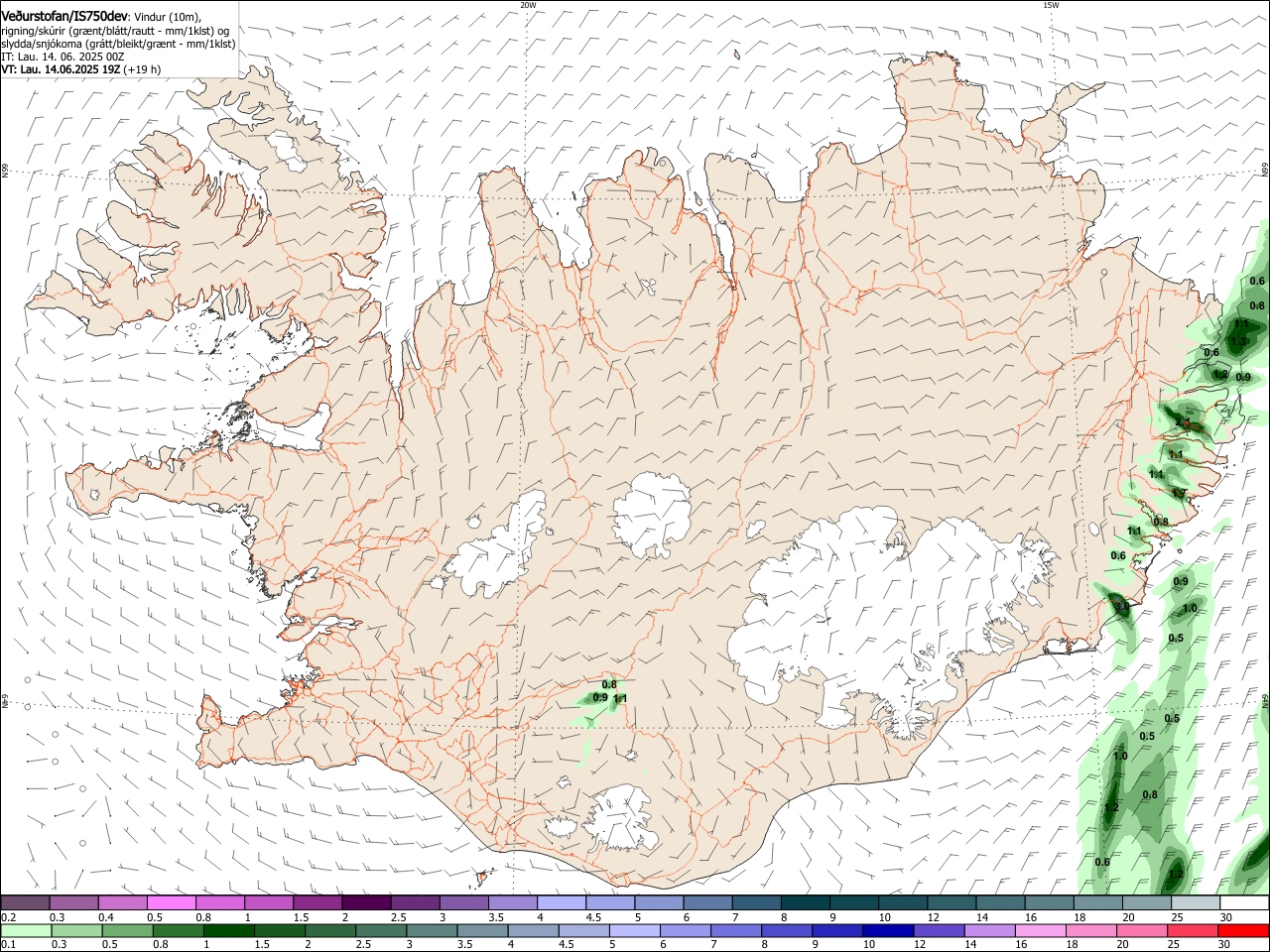Click the 3.0 precipitation value on southeast coast

click(1122, 605)
